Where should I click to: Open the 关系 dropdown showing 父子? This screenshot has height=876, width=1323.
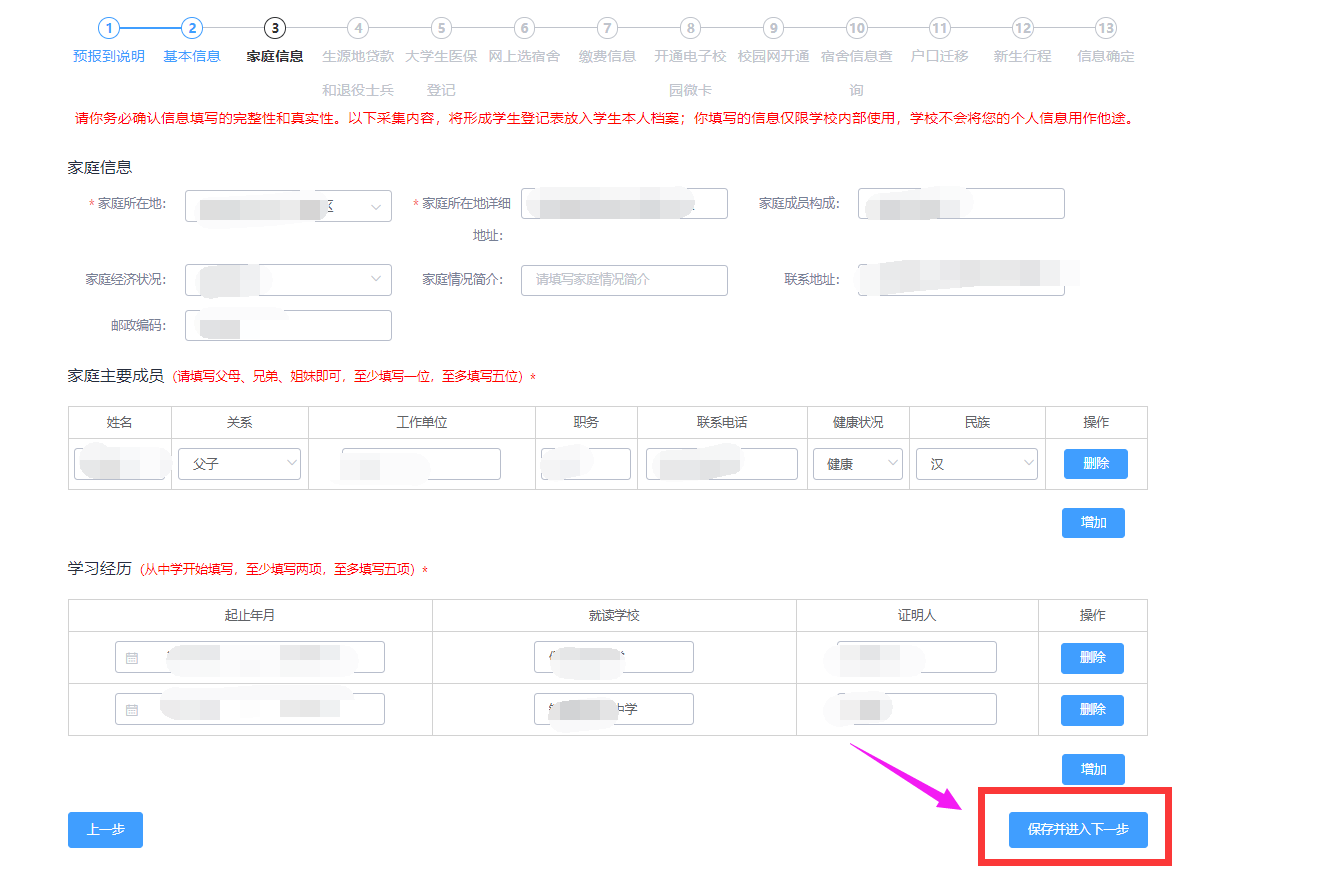point(239,464)
